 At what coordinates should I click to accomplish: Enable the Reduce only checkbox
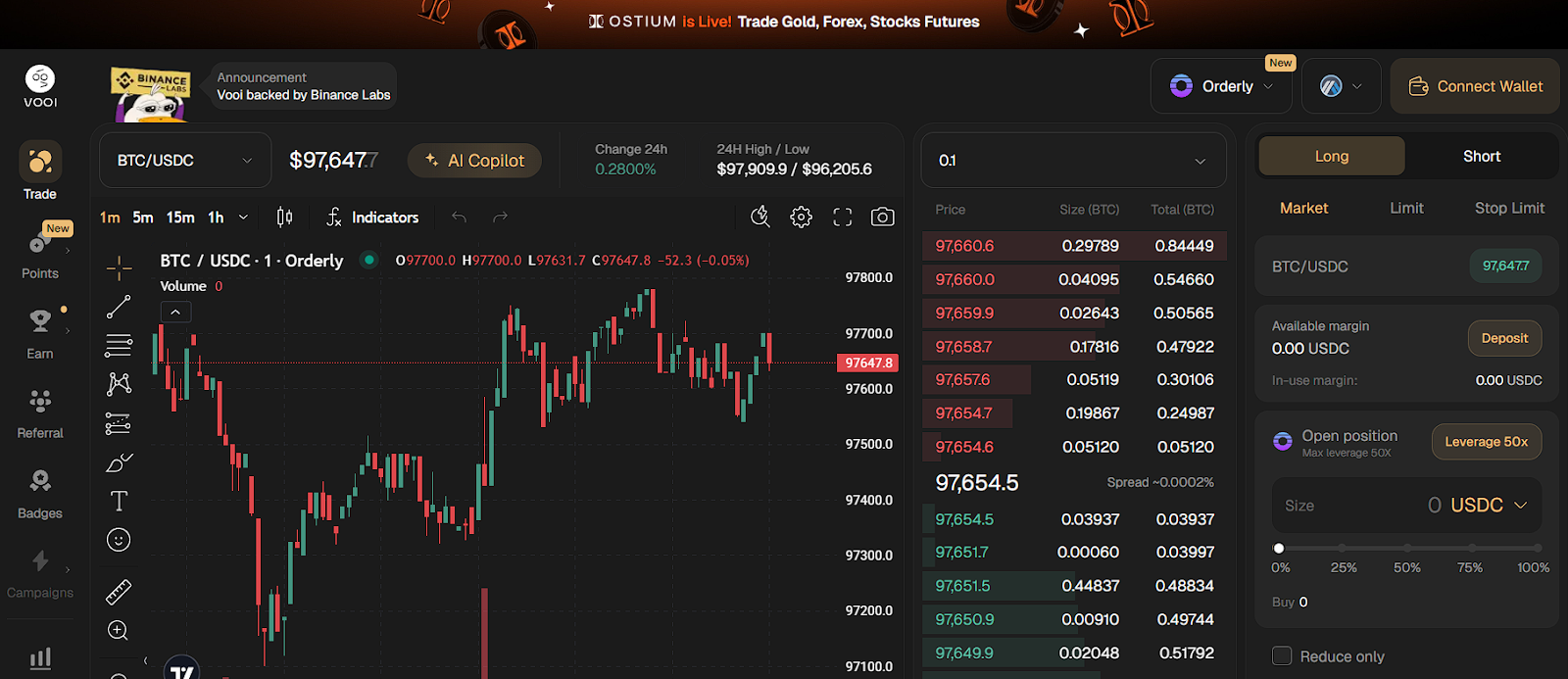coord(1282,656)
